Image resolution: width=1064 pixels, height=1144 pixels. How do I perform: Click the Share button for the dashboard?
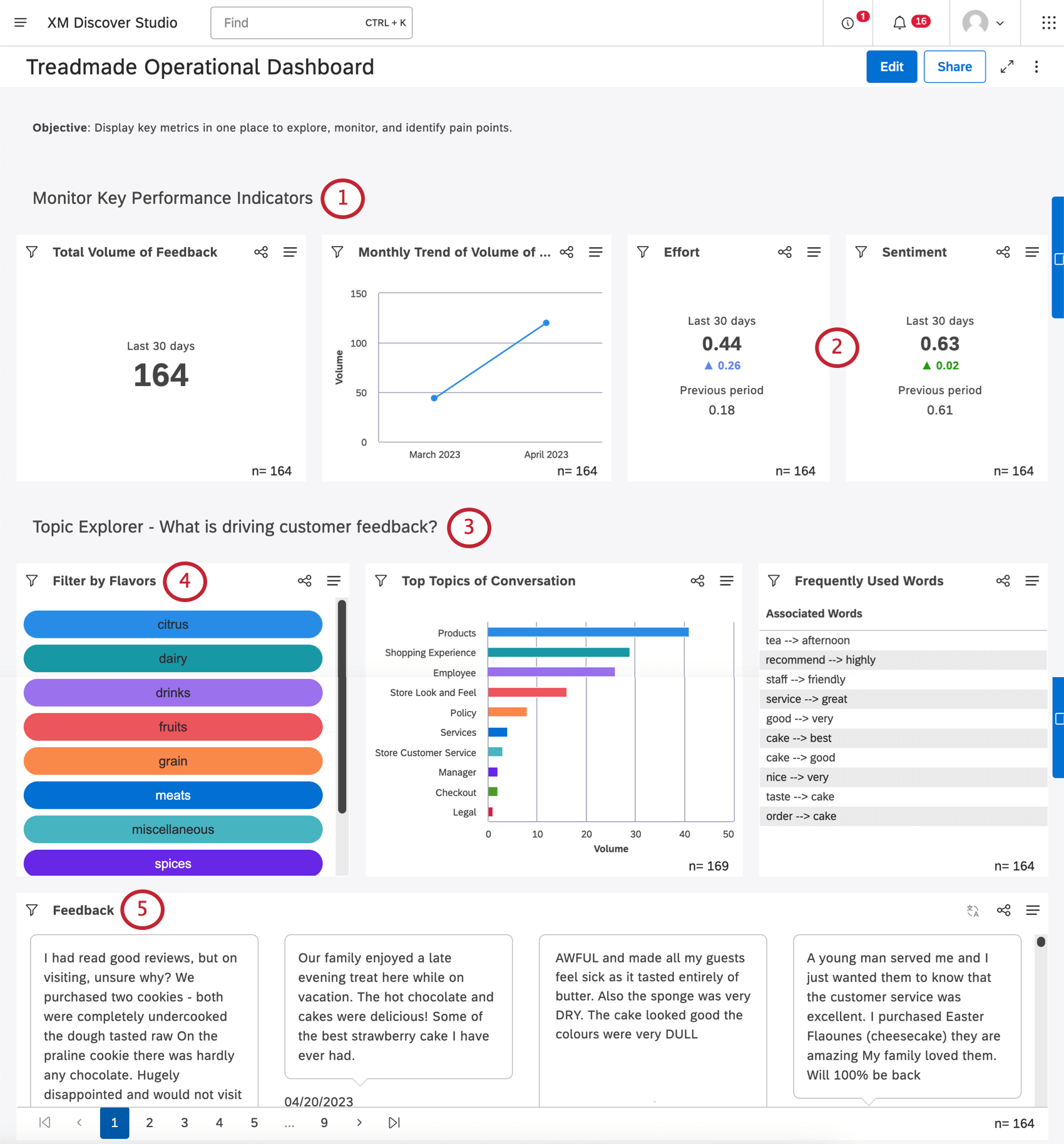[954, 66]
